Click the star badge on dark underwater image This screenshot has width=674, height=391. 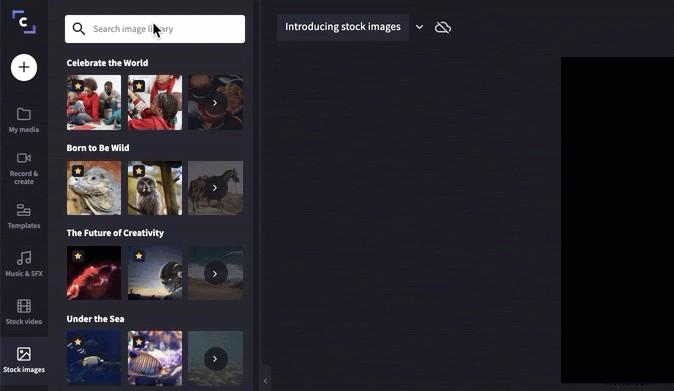[x=78, y=342]
